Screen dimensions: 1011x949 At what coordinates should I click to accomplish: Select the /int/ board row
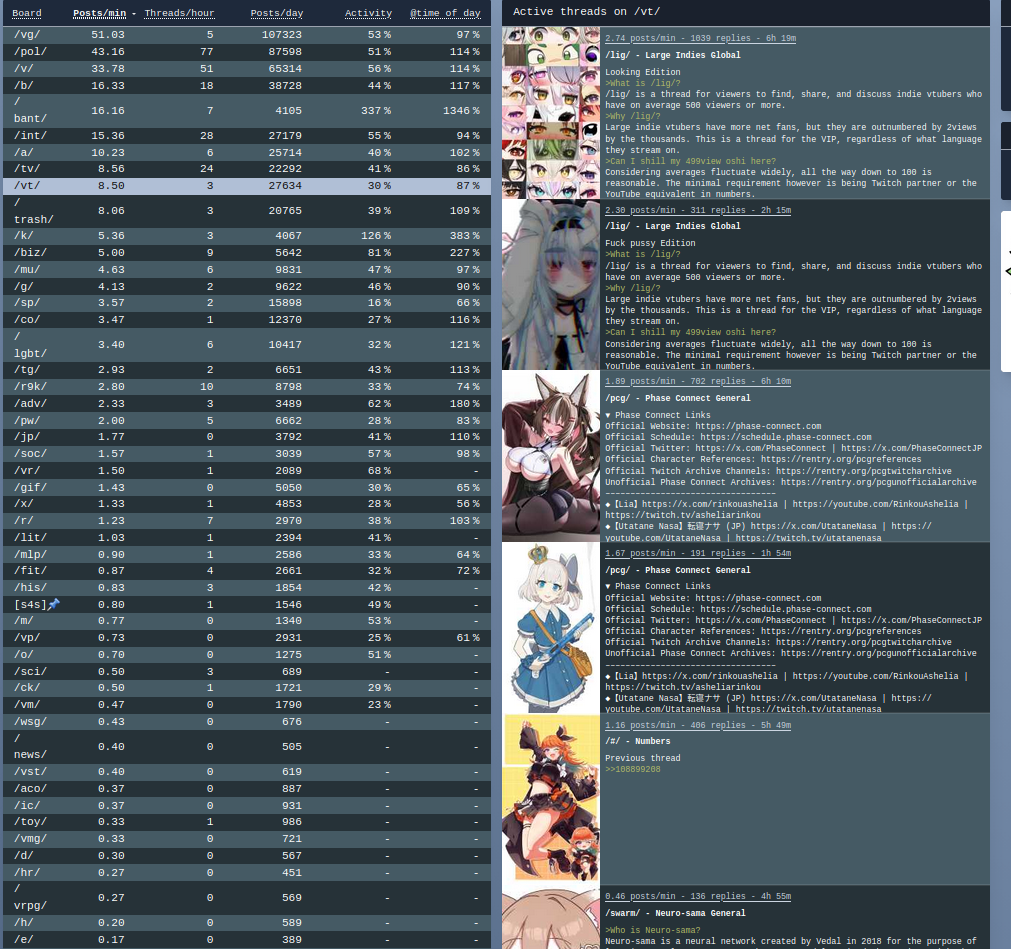(x=247, y=135)
